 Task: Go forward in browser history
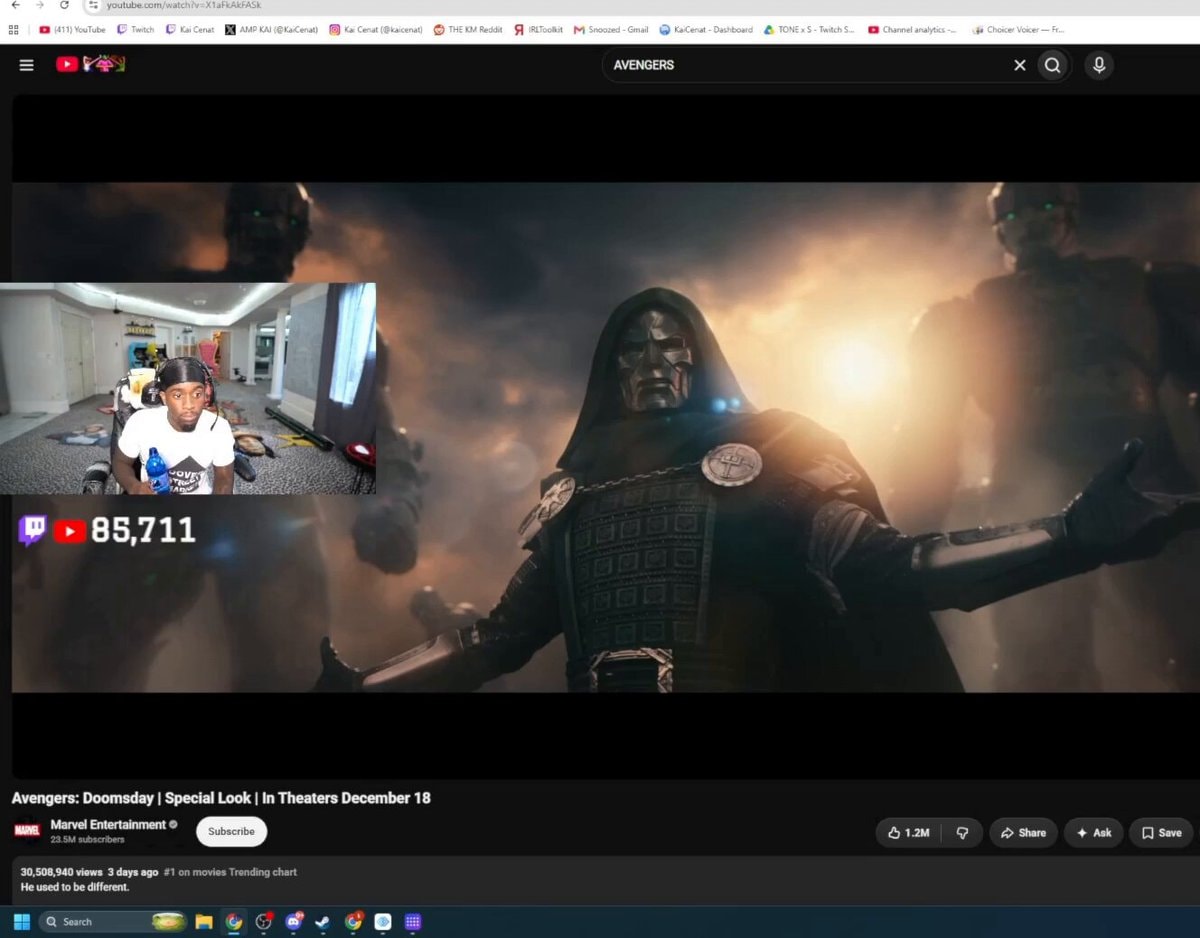pyautogui.click(x=39, y=5)
